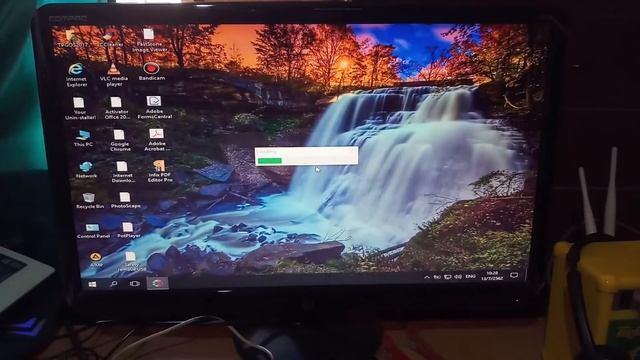640x360 pixels.
Task: Open the Action Center notifications icon
Action: 514,275
